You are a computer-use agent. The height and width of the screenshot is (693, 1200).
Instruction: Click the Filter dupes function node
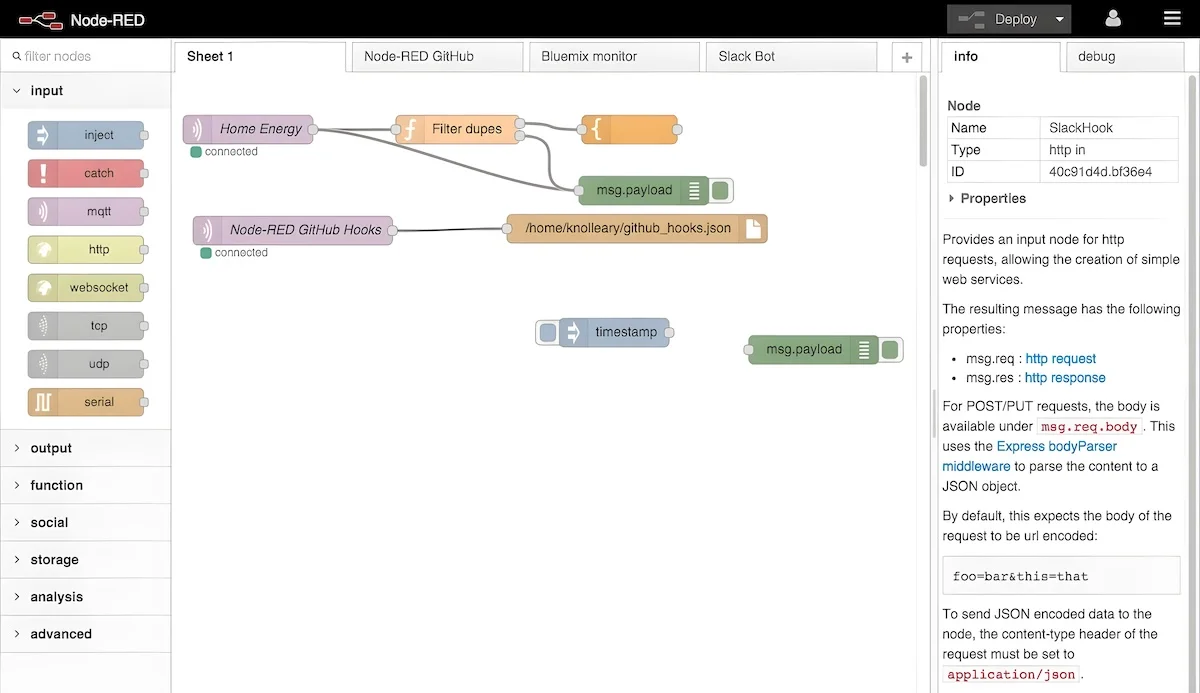coord(458,129)
